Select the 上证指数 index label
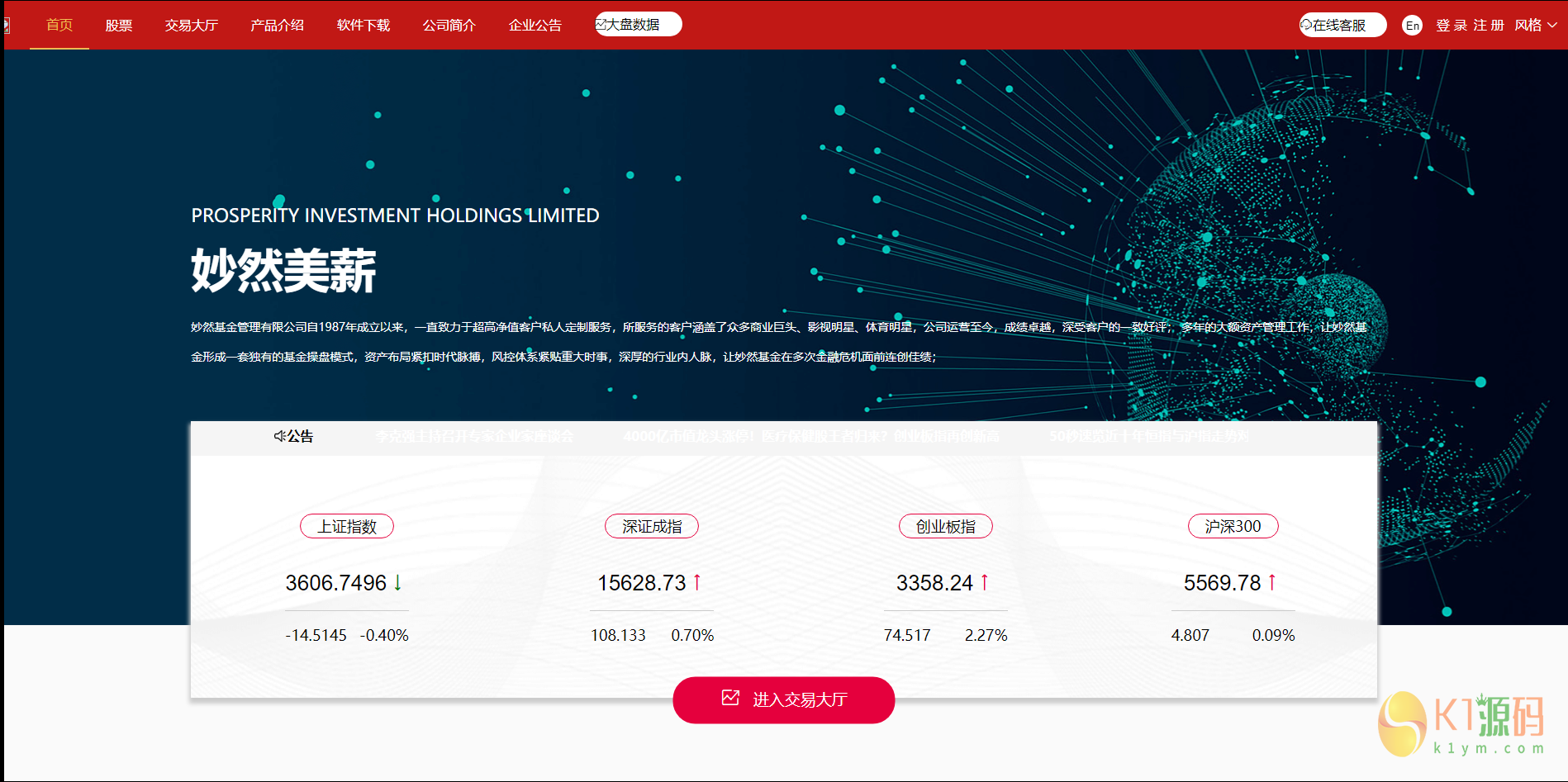 pyautogui.click(x=347, y=526)
